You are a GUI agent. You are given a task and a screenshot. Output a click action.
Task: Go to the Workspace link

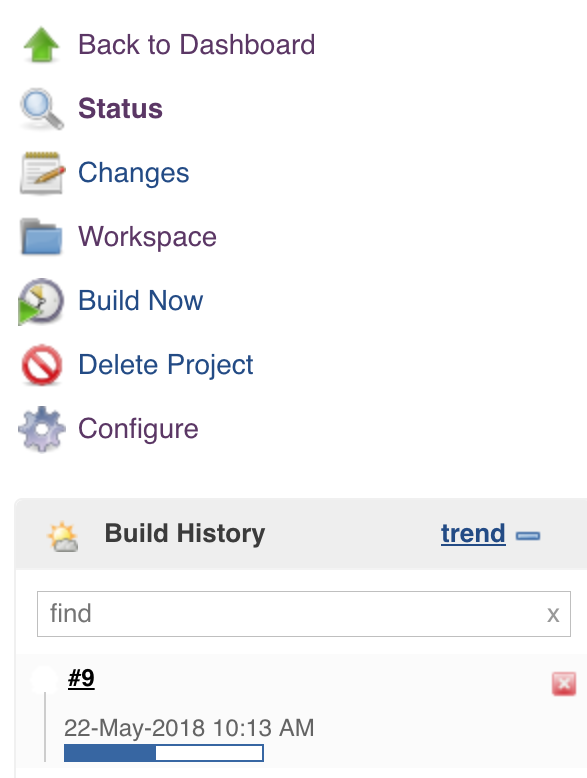[147, 237]
